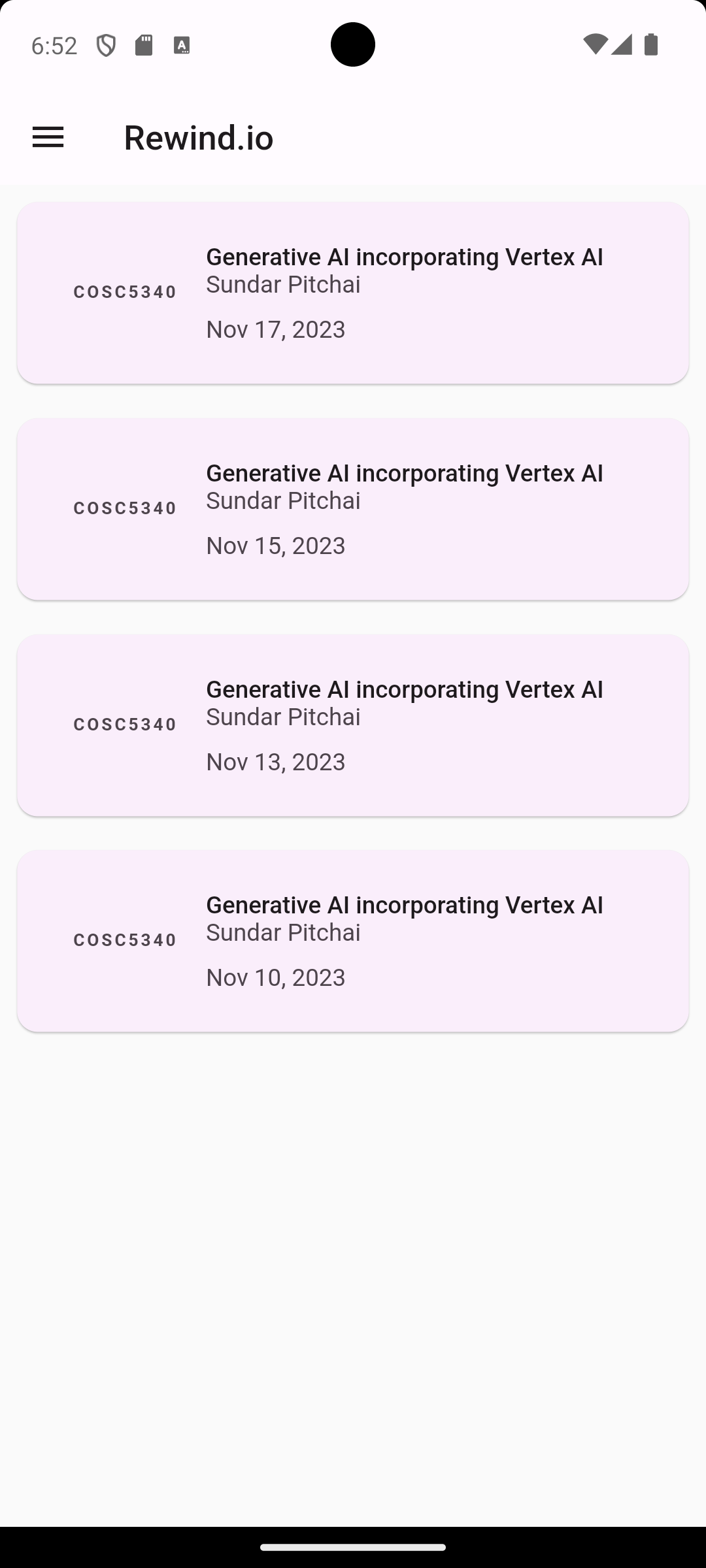
Task: Tap the Rewind.io app title
Action: [199, 138]
